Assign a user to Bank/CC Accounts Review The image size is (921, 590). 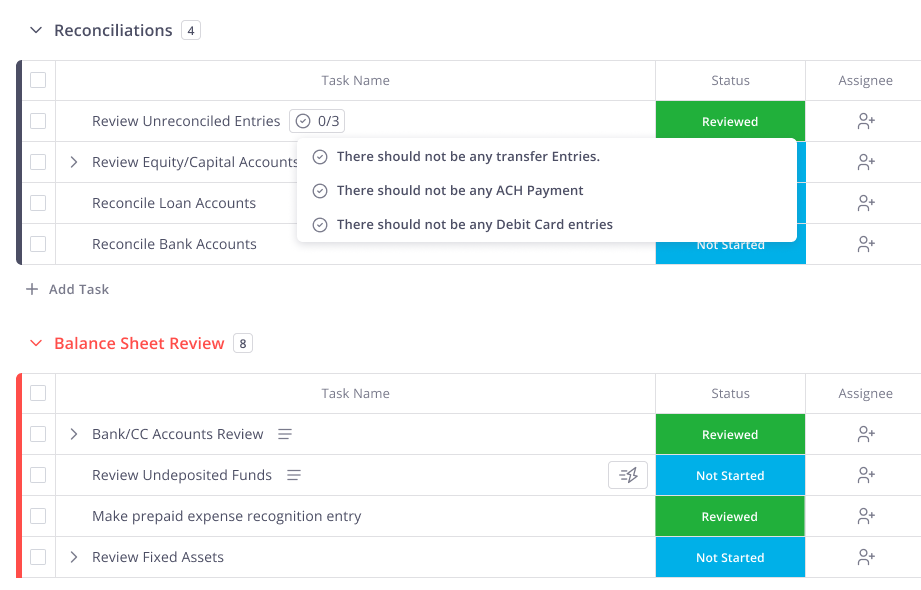[866, 434]
